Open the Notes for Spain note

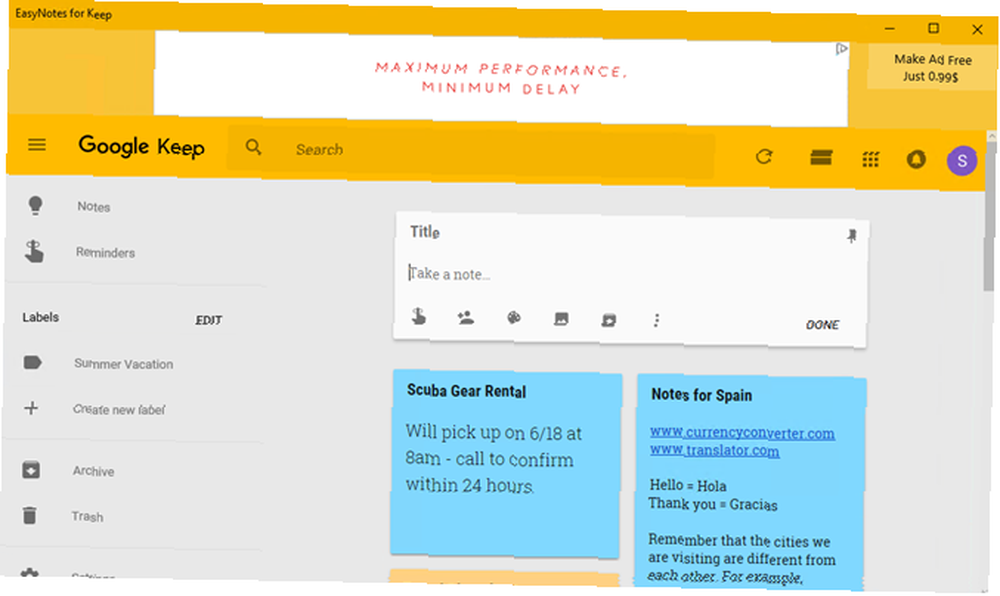tap(750, 483)
